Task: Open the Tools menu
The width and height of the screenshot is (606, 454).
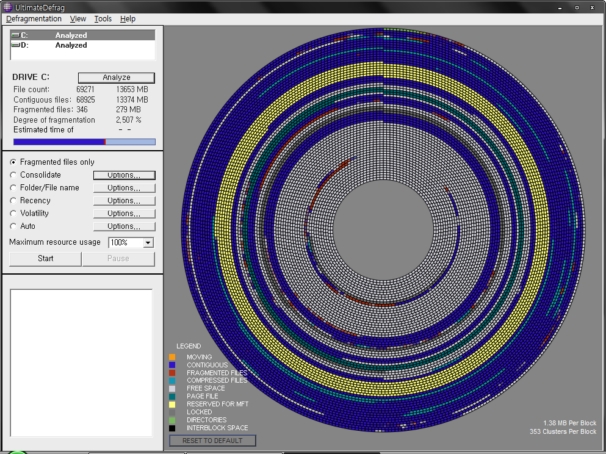Action: [103, 19]
